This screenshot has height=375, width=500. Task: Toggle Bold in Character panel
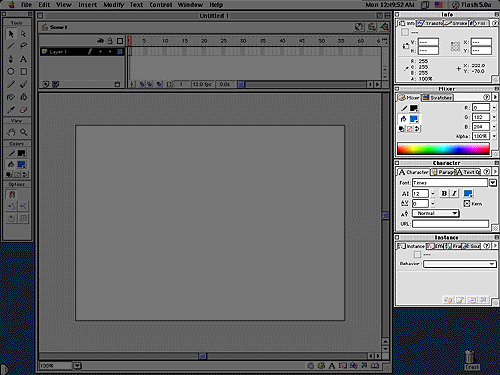pos(444,193)
